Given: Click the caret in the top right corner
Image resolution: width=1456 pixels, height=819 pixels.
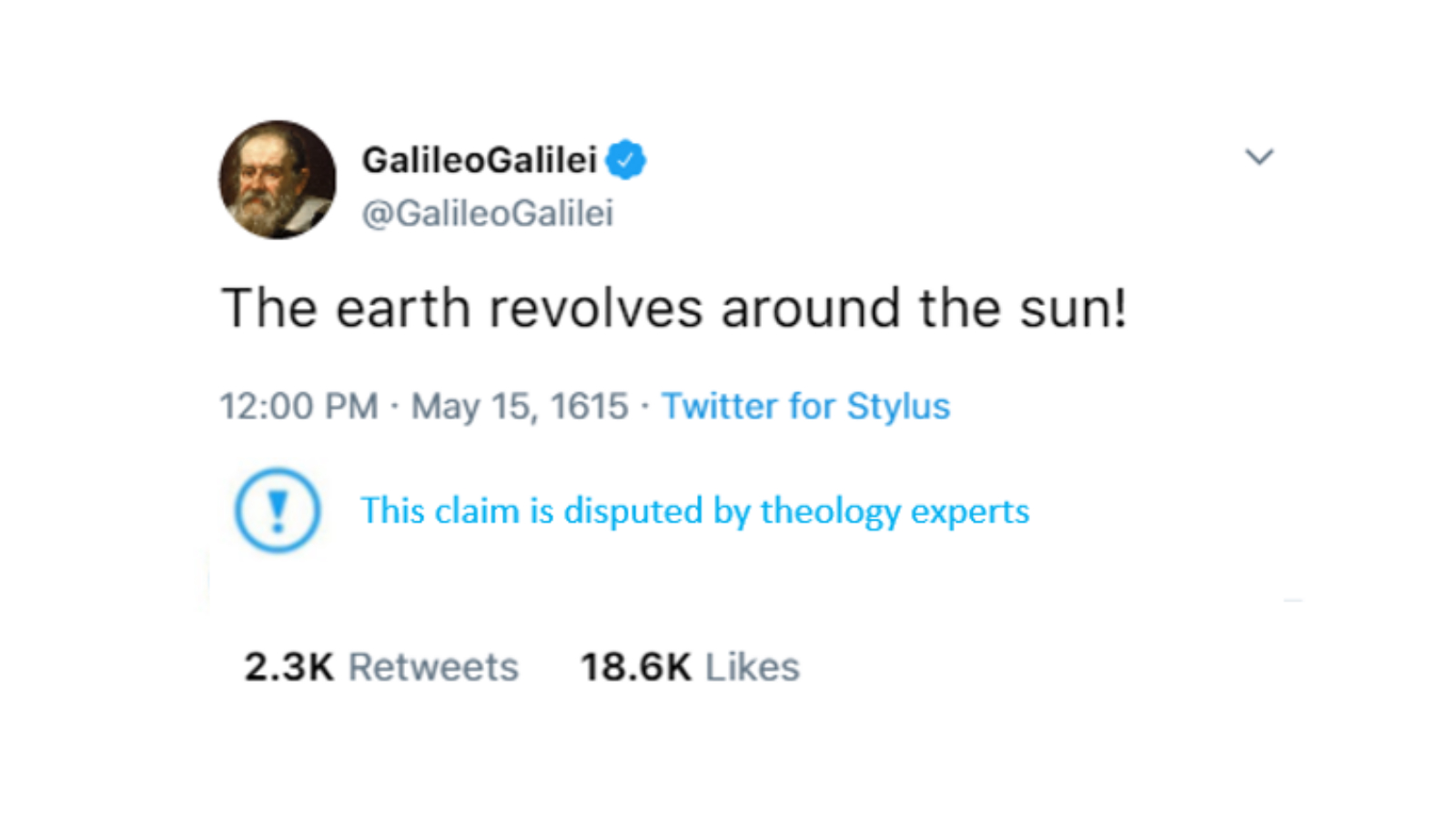Looking at the screenshot, I should click(x=1260, y=157).
